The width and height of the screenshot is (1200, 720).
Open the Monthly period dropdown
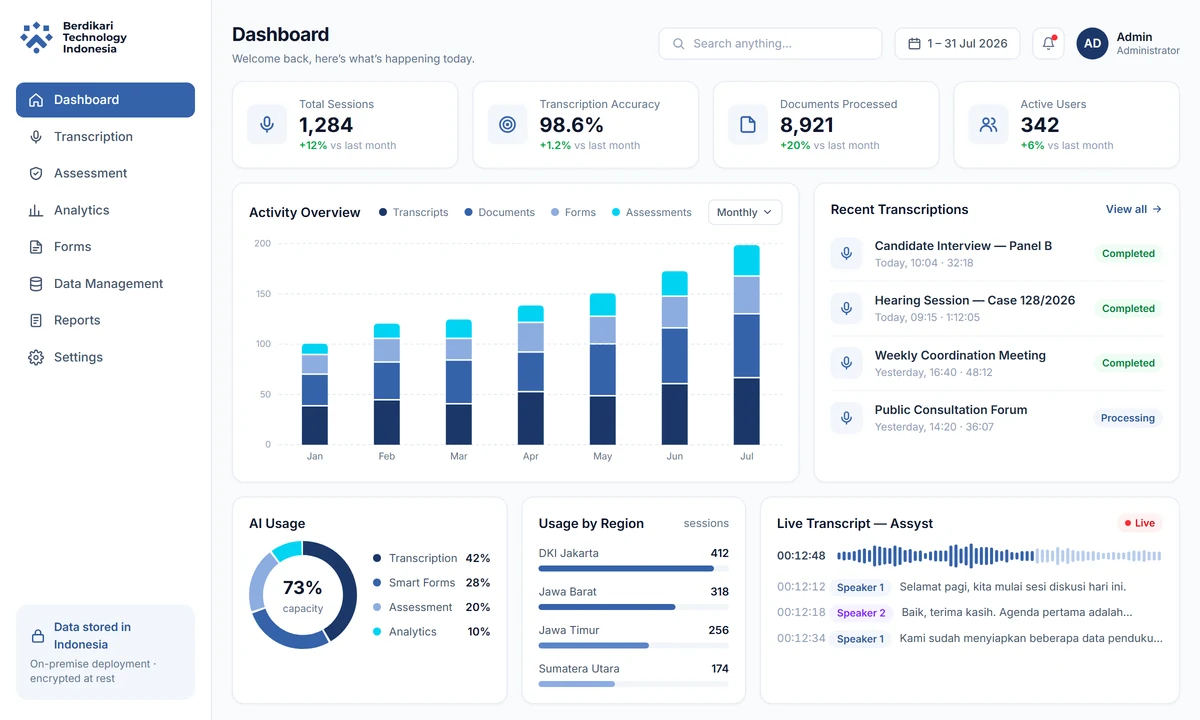[x=745, y=212]
